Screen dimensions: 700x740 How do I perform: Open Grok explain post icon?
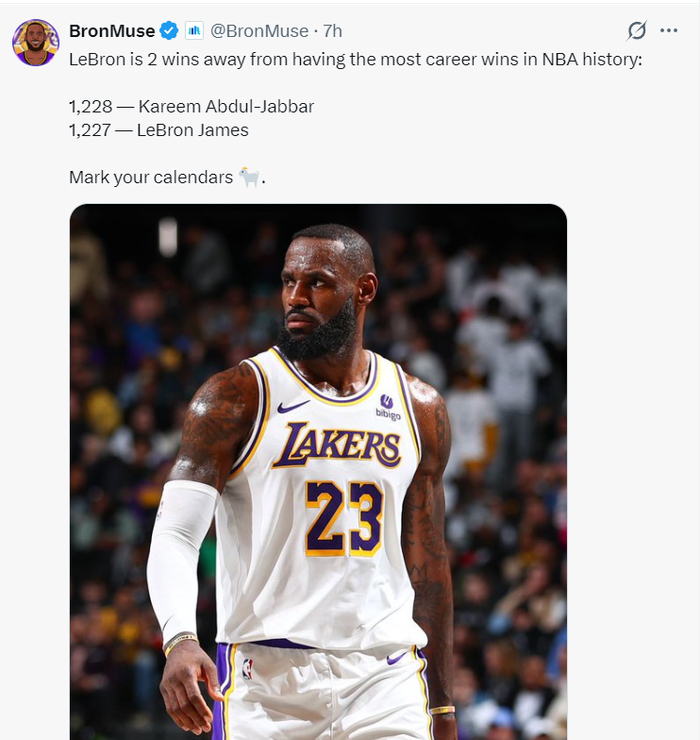click(x=636, y=30)
